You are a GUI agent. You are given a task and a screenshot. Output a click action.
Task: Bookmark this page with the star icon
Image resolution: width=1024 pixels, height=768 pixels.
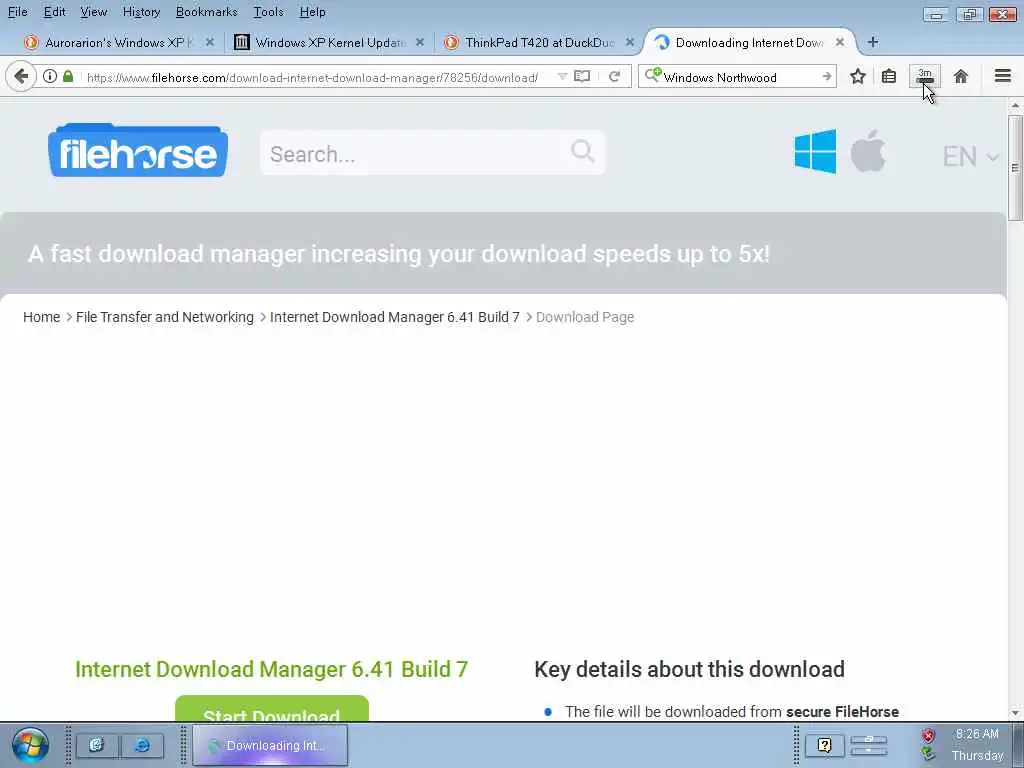pos(857,77)
